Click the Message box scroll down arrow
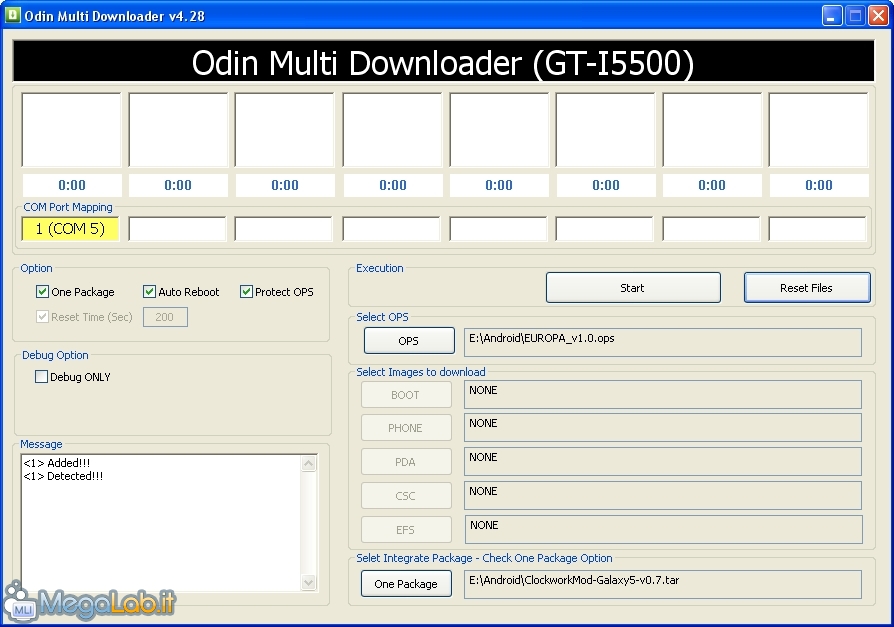The height and width of the screenshot is (627, 894). pos(308,582)
